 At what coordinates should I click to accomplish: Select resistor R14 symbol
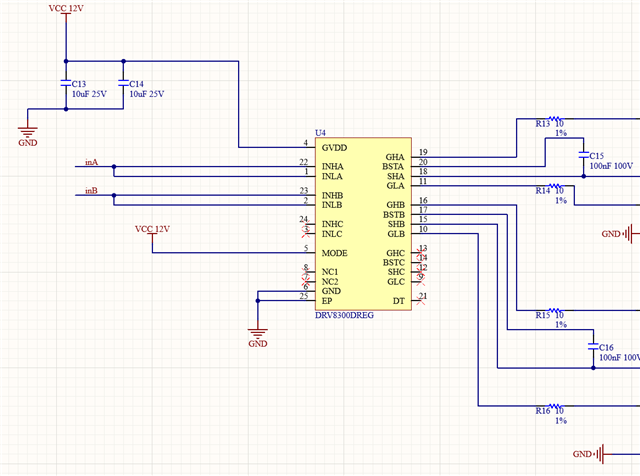555,186
